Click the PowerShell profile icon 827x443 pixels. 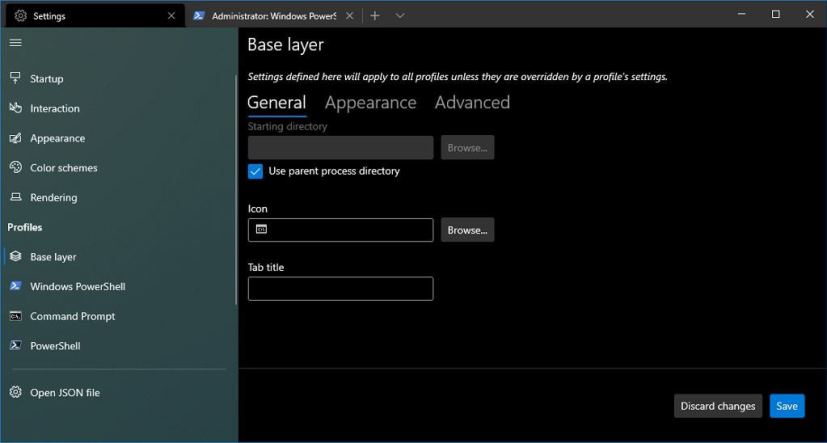[x=16, y=346]
